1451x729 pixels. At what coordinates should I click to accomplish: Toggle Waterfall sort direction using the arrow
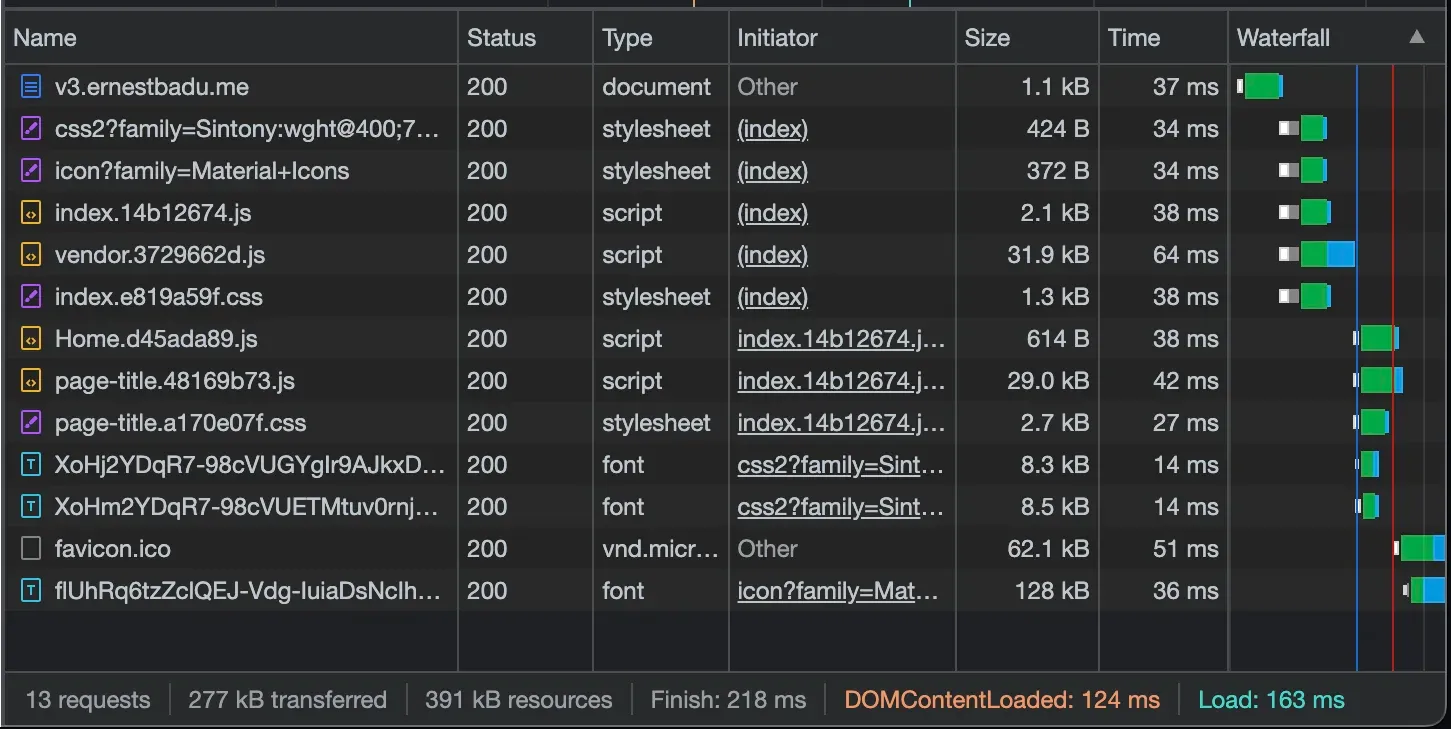coord(1415,37)
